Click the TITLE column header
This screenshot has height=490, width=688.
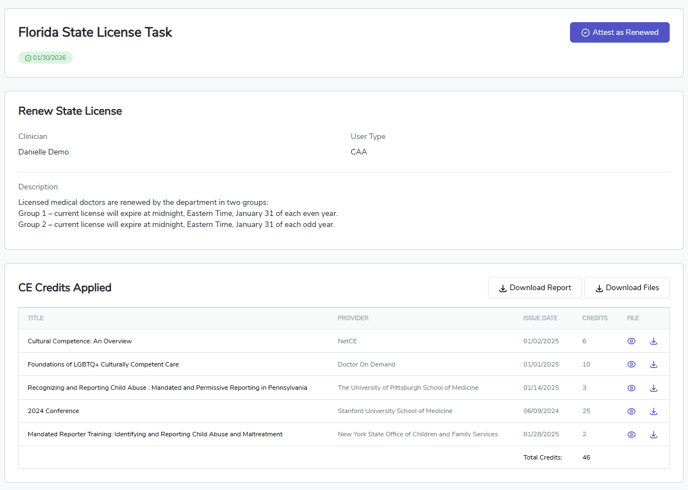(36, 318)
